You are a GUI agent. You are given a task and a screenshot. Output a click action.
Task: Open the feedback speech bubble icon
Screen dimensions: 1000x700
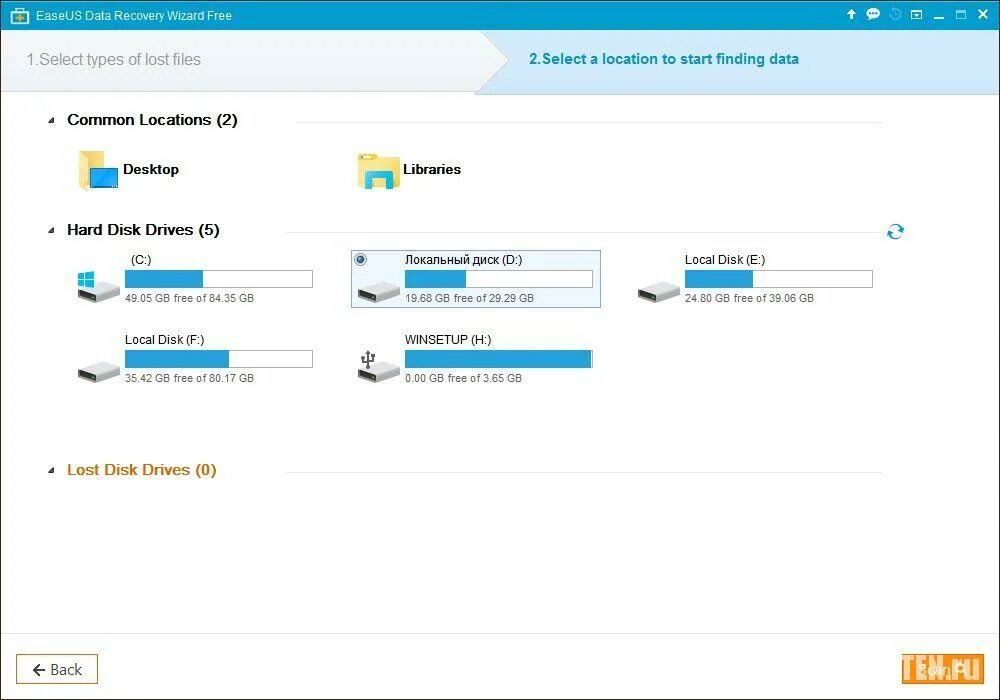873,14
